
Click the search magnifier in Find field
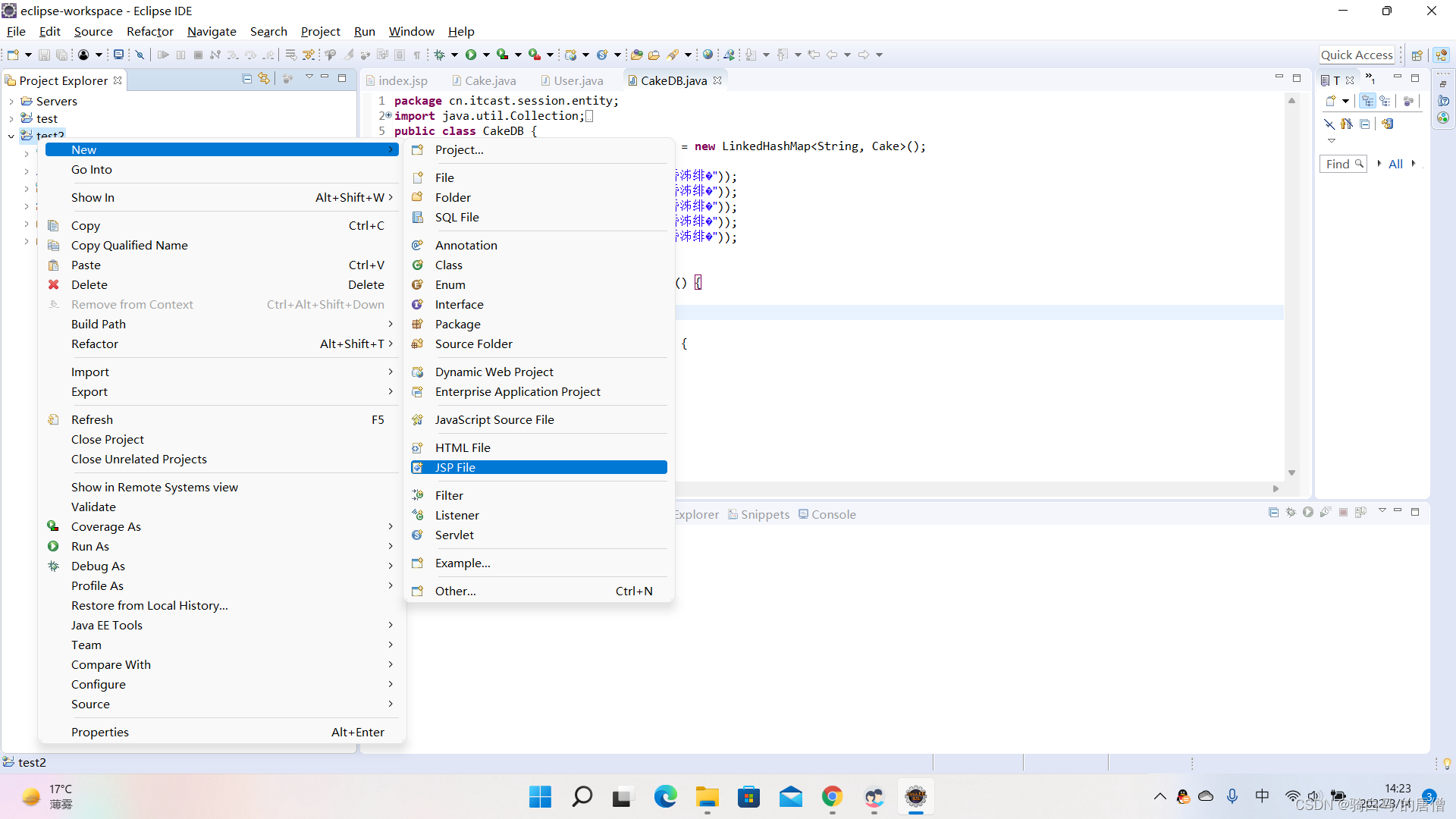[x=1359, y=164]
